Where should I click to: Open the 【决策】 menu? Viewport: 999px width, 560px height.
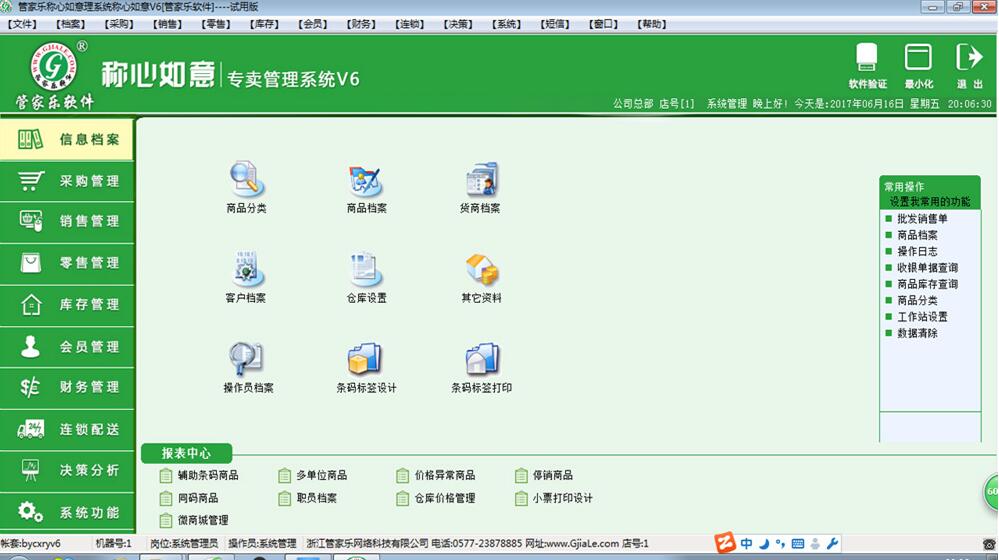(x=458, y=24)
